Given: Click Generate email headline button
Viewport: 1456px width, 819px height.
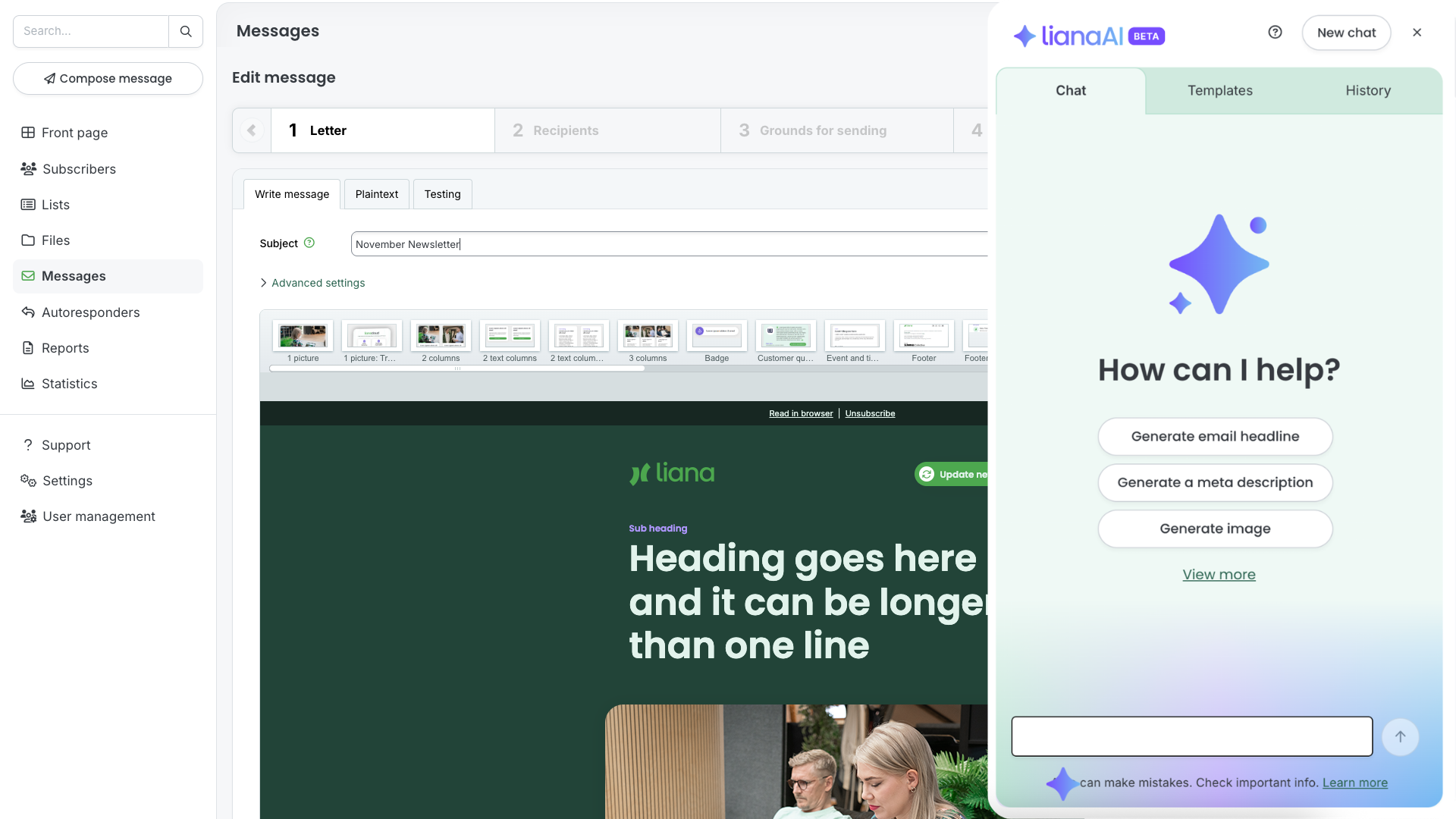Looking at the screenshot, I should tap(1215, 436).
